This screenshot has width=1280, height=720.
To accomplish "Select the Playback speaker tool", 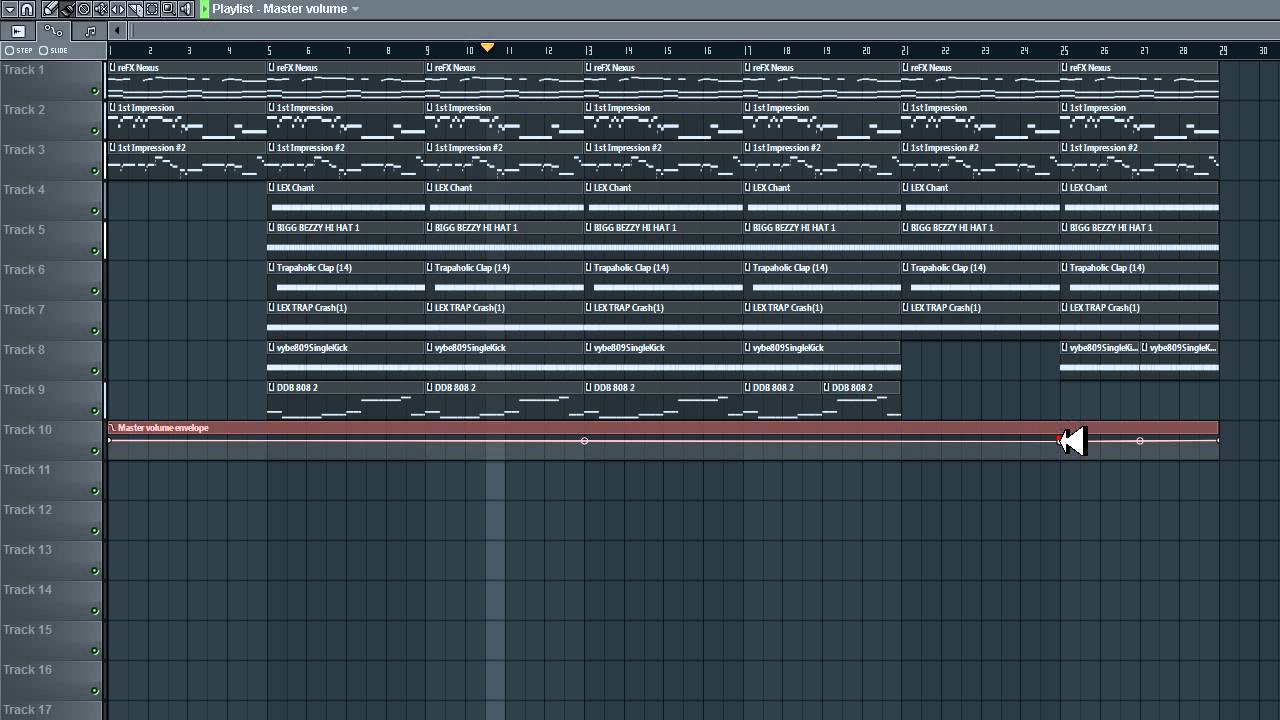I will tap(186, 9).
